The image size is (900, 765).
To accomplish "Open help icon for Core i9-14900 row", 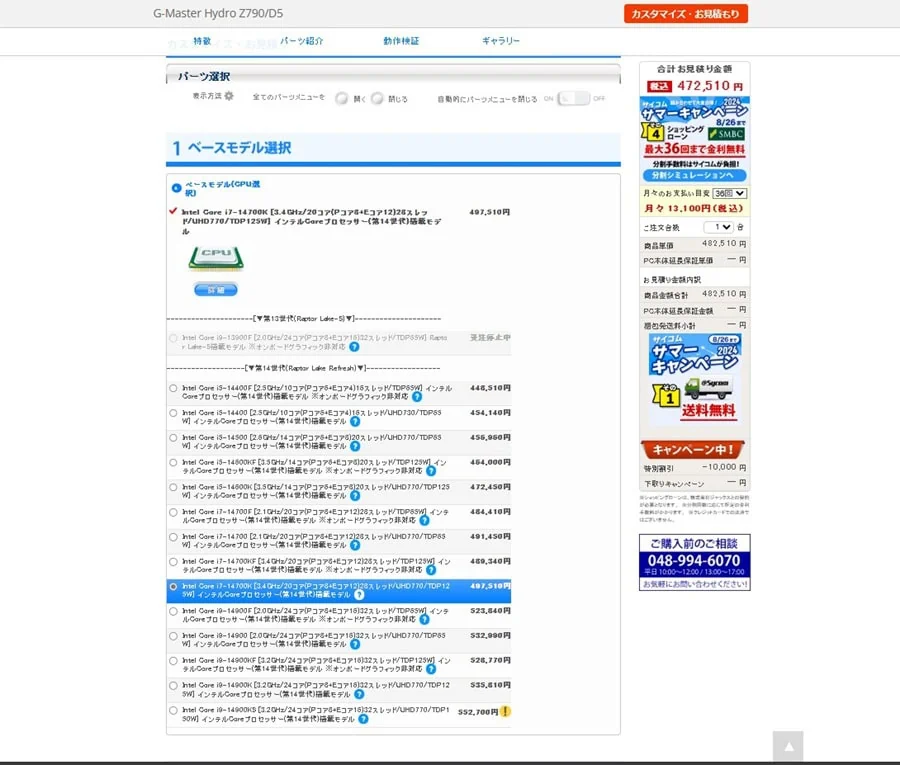I will (355, 644).
